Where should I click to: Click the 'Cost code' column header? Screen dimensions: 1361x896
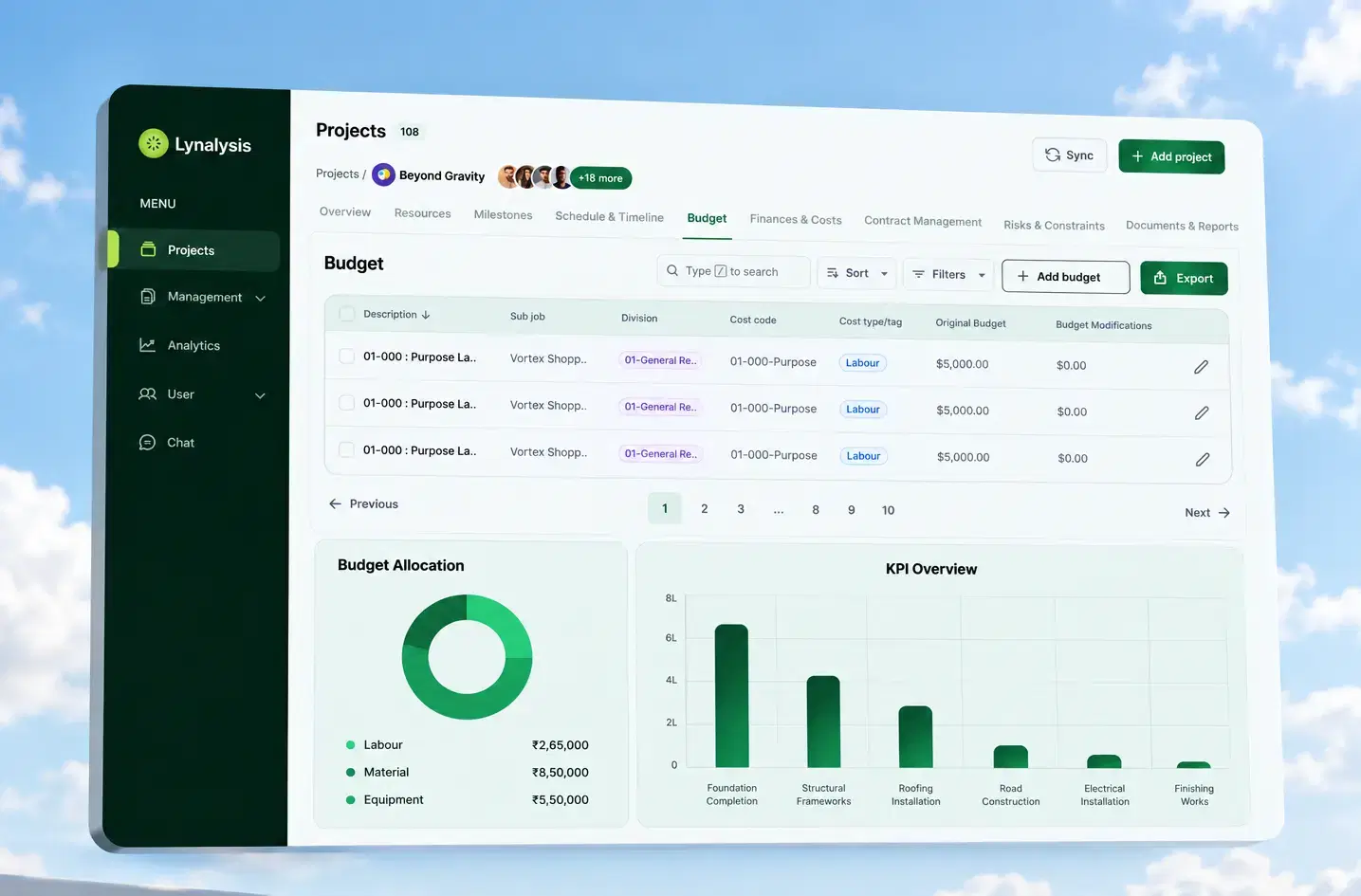tap(753, 320)
